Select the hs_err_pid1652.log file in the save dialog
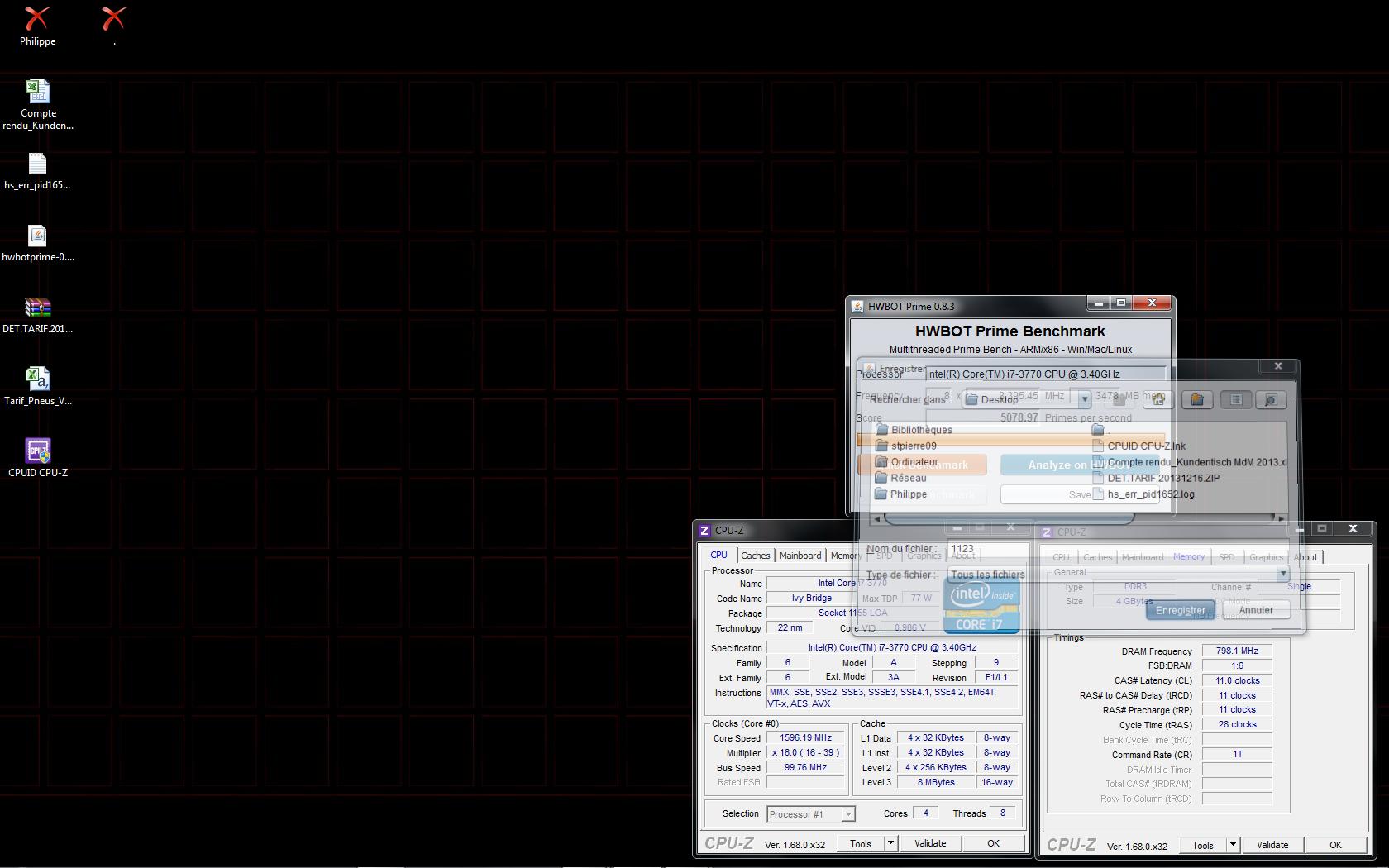Viewport: 1389px width, 868px height. click(1143, 494)
